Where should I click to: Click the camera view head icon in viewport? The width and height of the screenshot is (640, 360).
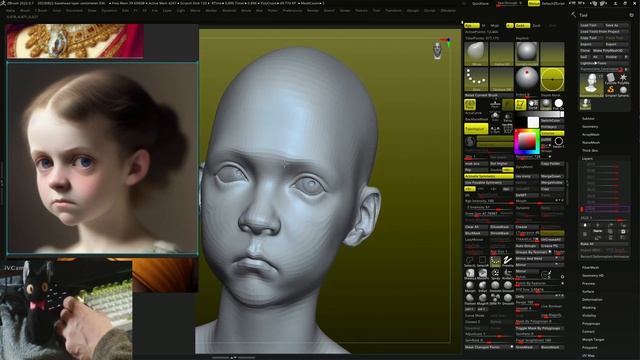tap(437, 51)
